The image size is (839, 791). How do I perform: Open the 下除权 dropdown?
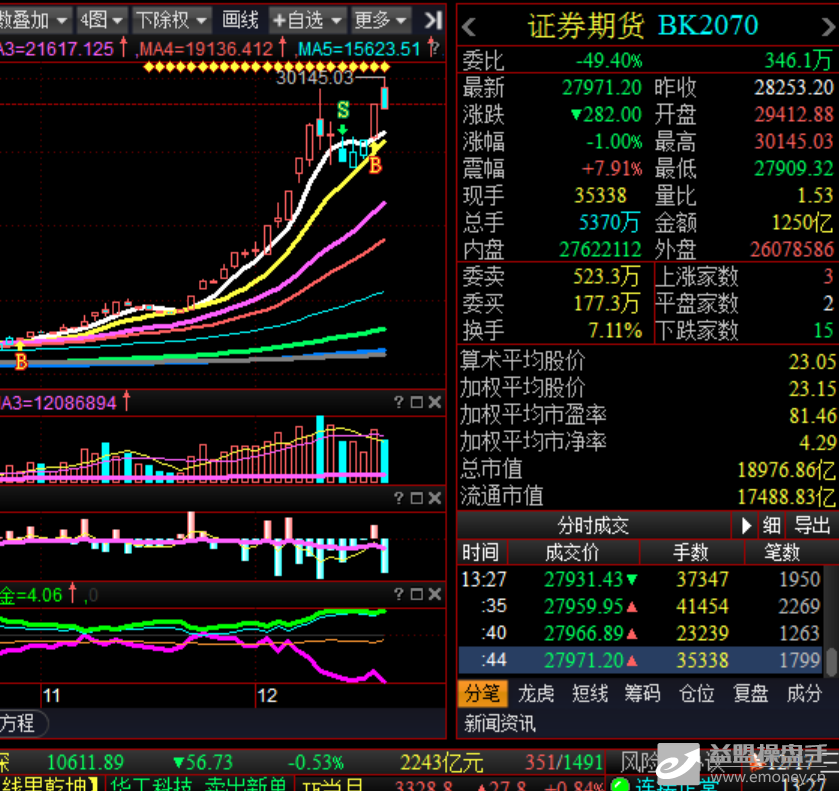coord(172,19)
